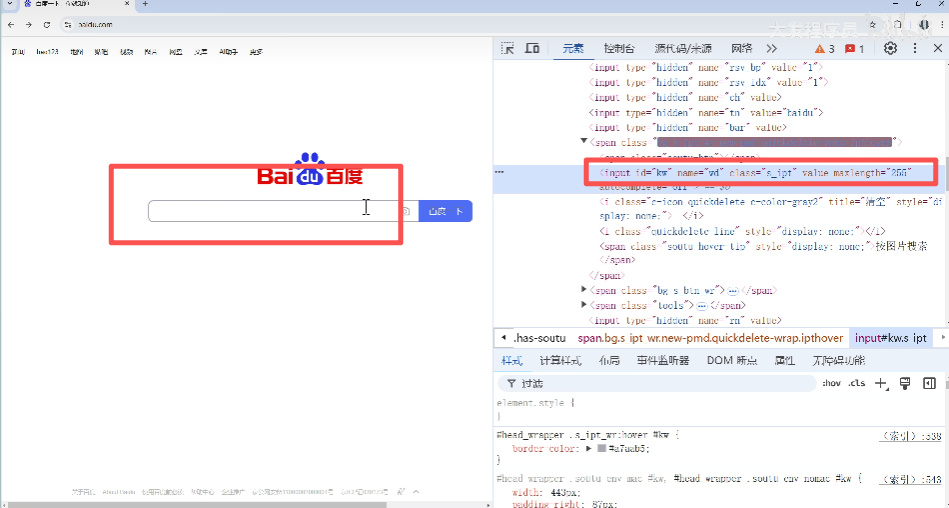Select breadcrumb .has-soutu
The height and width of the screenshot is (508, 949).
[x=540, y=338]
